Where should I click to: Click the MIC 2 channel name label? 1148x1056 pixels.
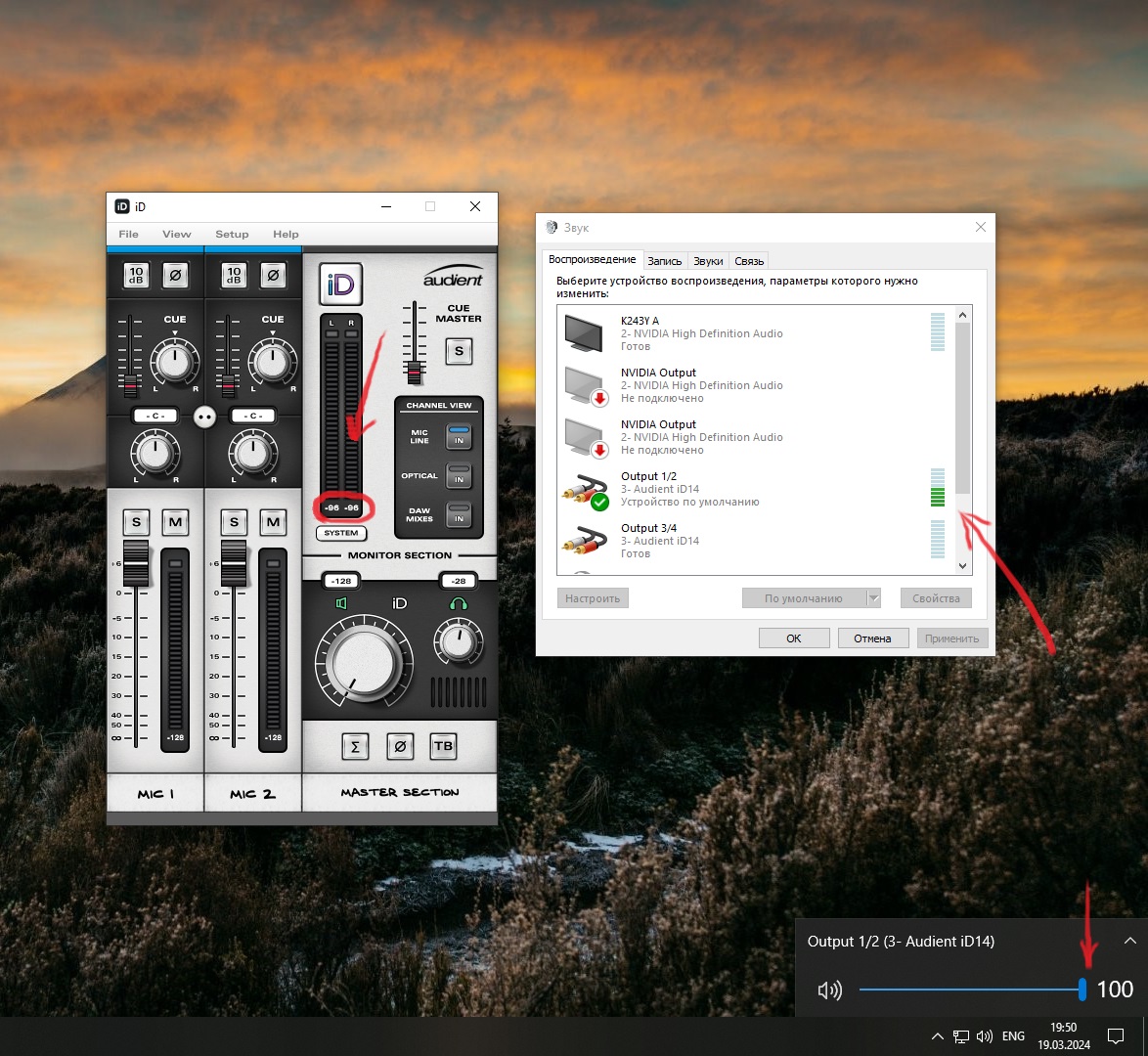252,794
